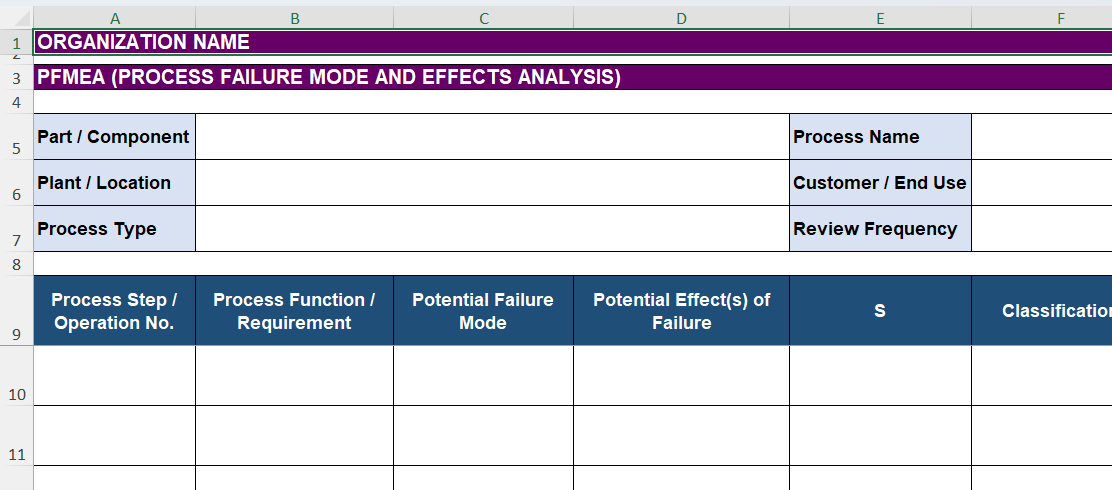Select column E header

(880, 18)
